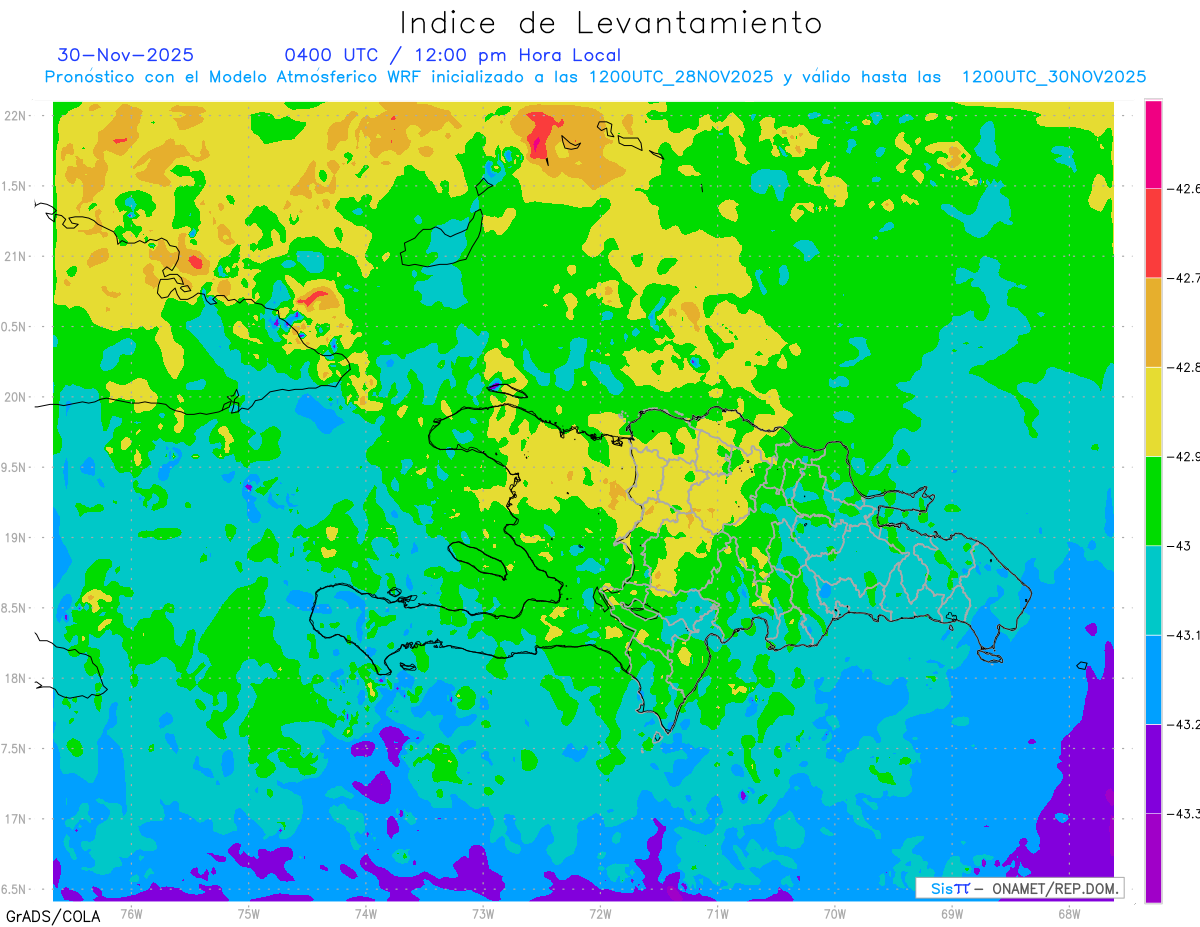Click the 76W longitude label
The height and width of the screenshot is (927, 1200).
131,912
